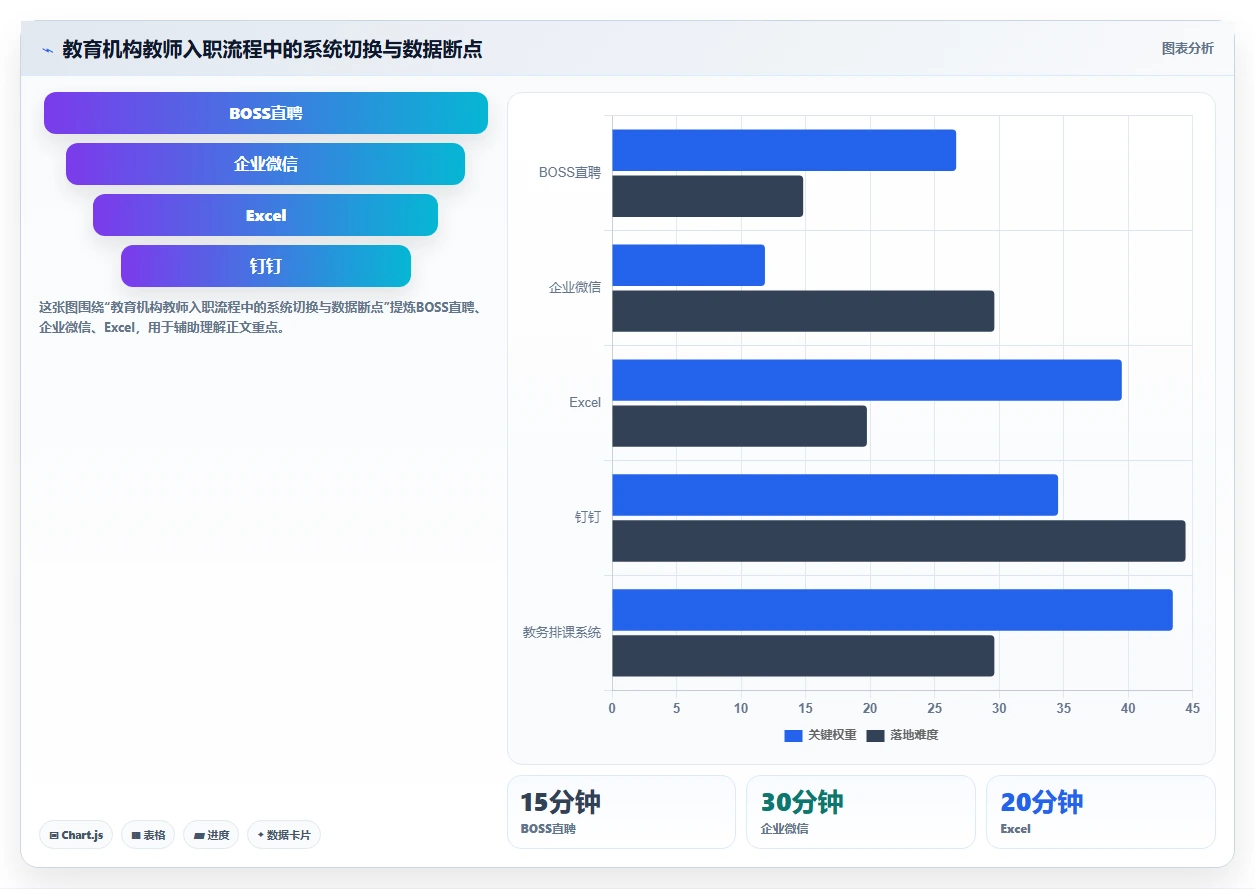Click the 表格 tag chip
Image resolution: width=1255 pixels, height=889 pixels.
pos(148,835)
